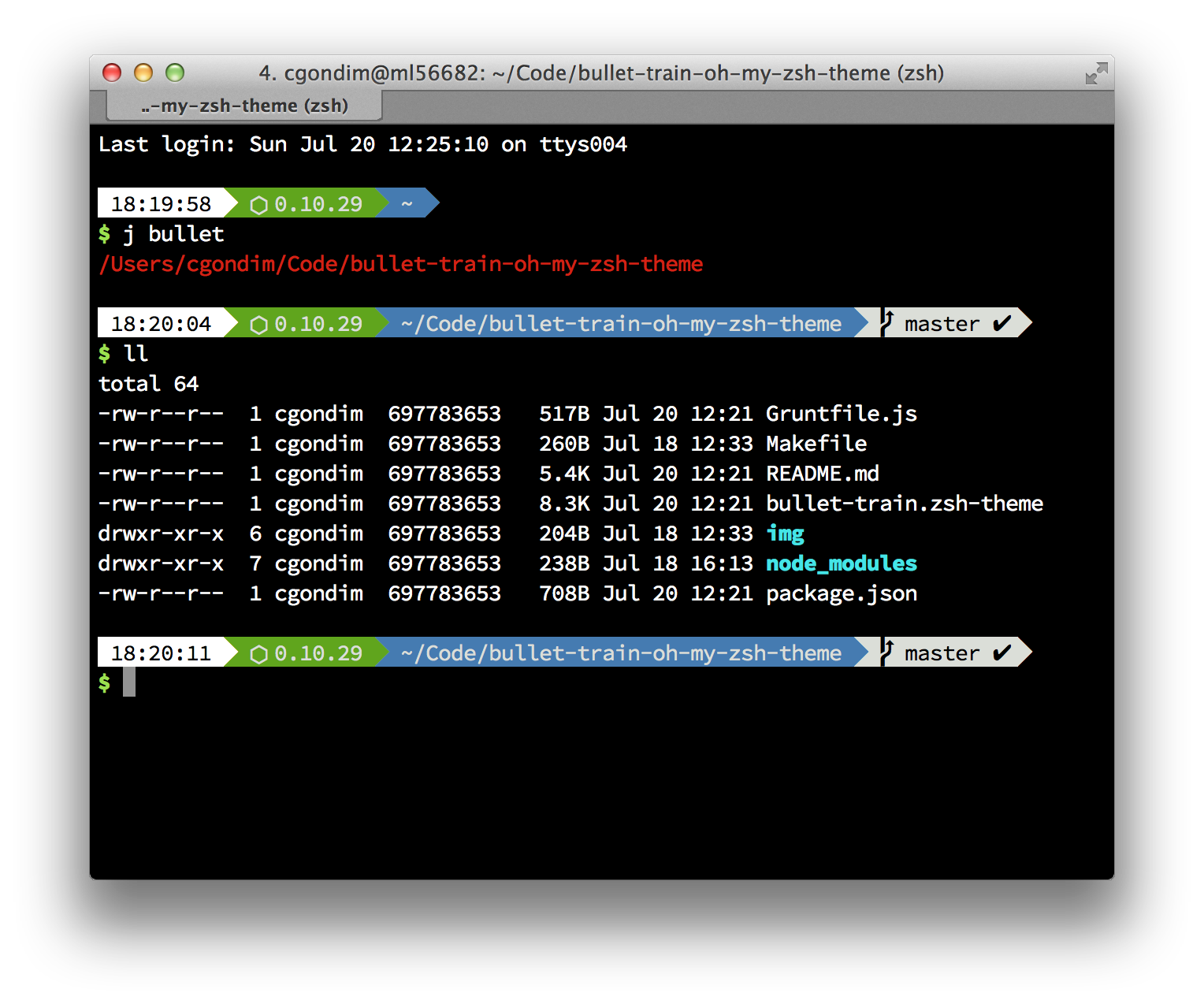Click the bullet-train.zsh-theme filename
Viewport: 1204px width, 1004px height.
(x=904, y=504)
